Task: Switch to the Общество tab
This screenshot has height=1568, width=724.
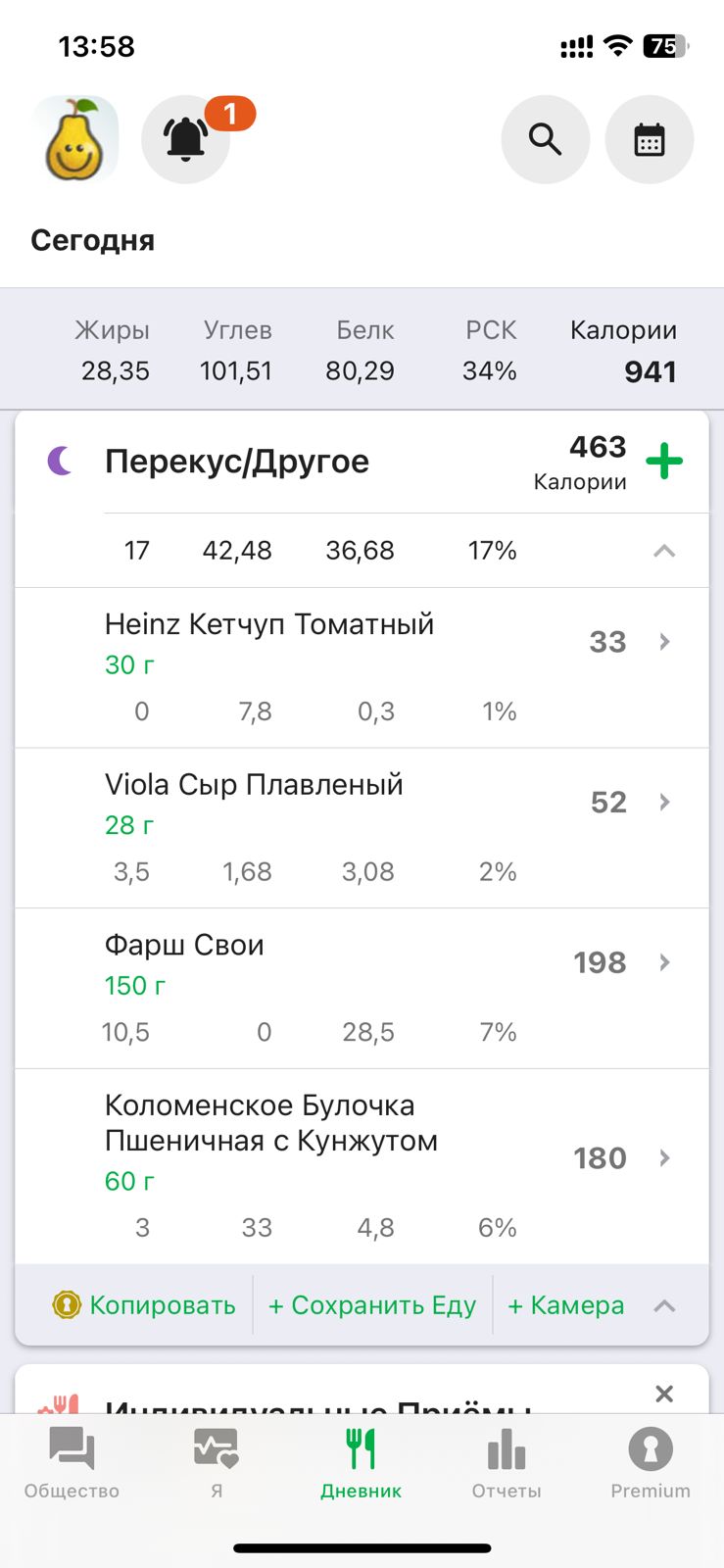Action: (x=72, y=1462)
